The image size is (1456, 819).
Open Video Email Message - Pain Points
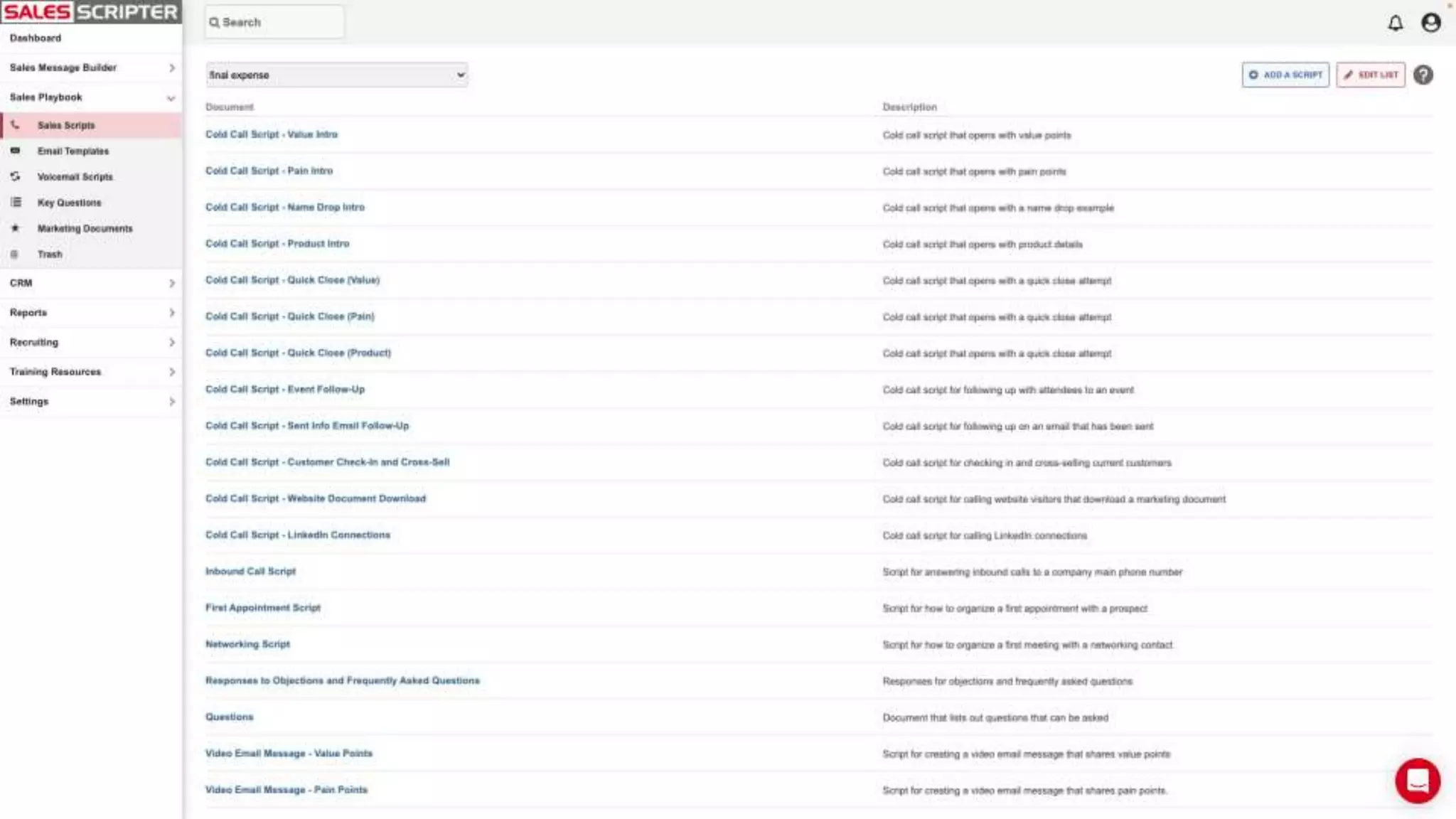(287, 789)
